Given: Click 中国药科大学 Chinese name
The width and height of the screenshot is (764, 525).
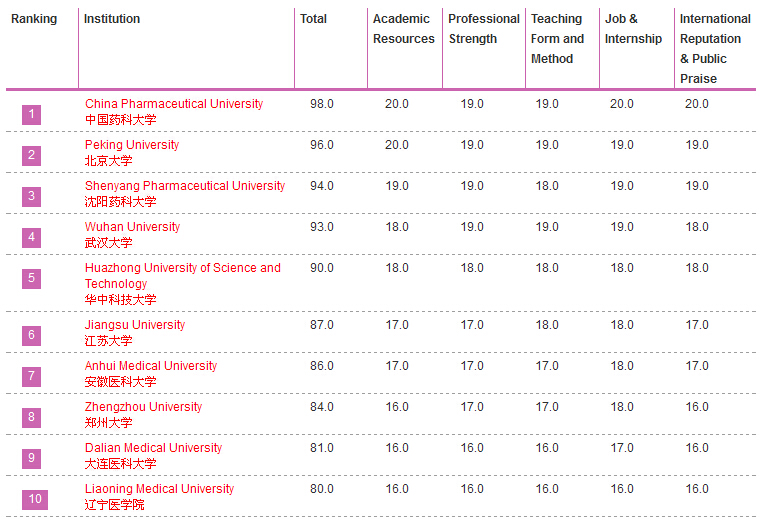Looking at the screenshot, I should [x=120, y=120].
